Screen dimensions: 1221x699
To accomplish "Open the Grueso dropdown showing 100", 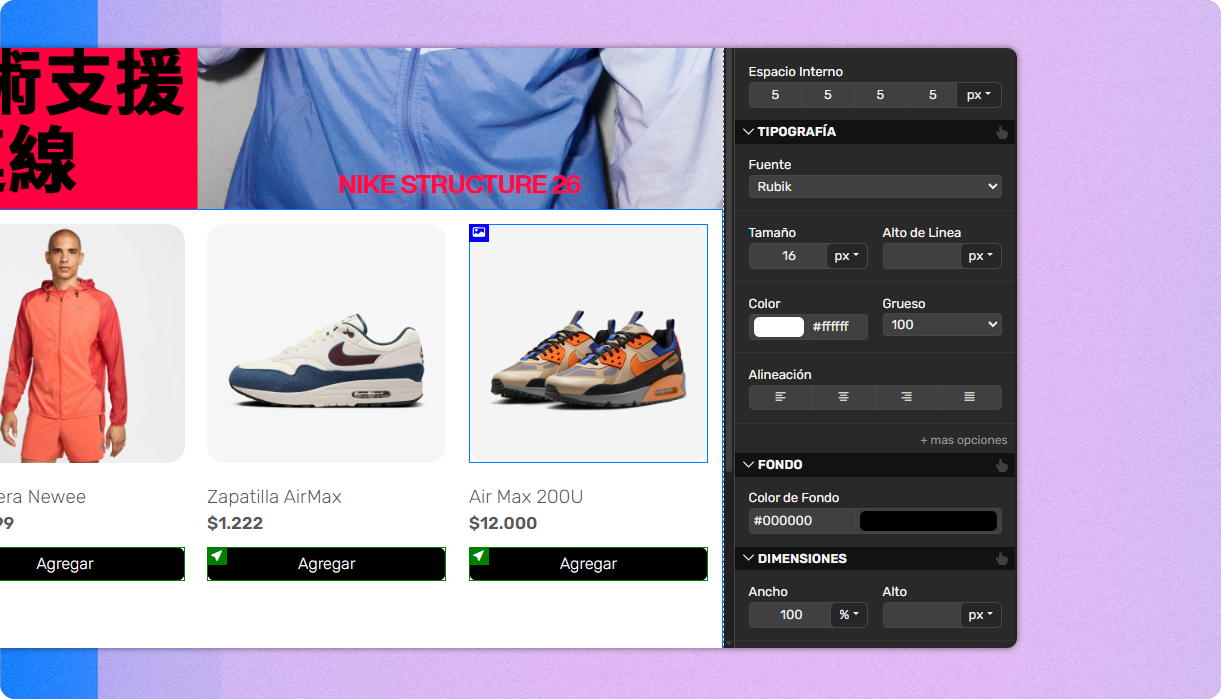I will 941,324.
